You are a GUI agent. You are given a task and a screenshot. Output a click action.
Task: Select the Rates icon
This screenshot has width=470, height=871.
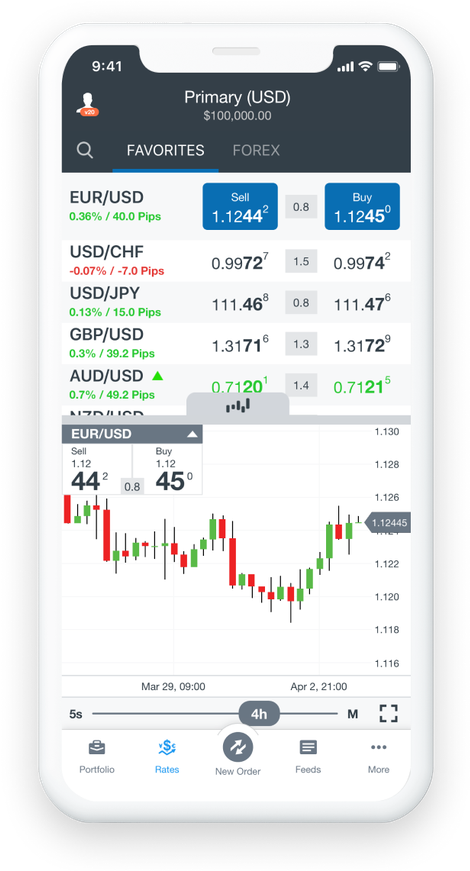[167, 748]
